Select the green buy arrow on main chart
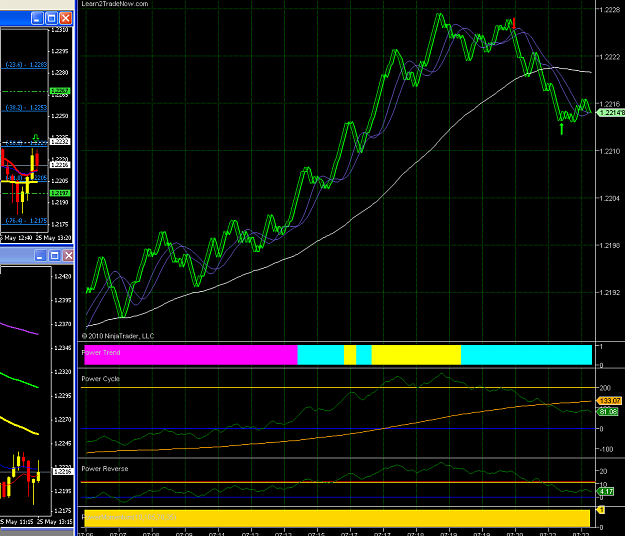Screen dimensions: 625x536 pos(562,129)
